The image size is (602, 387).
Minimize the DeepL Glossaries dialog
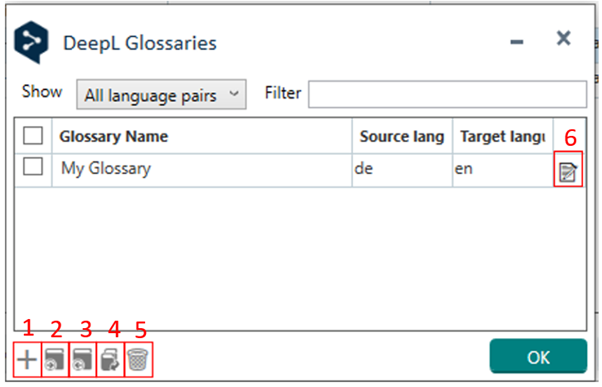coord(517,42)
